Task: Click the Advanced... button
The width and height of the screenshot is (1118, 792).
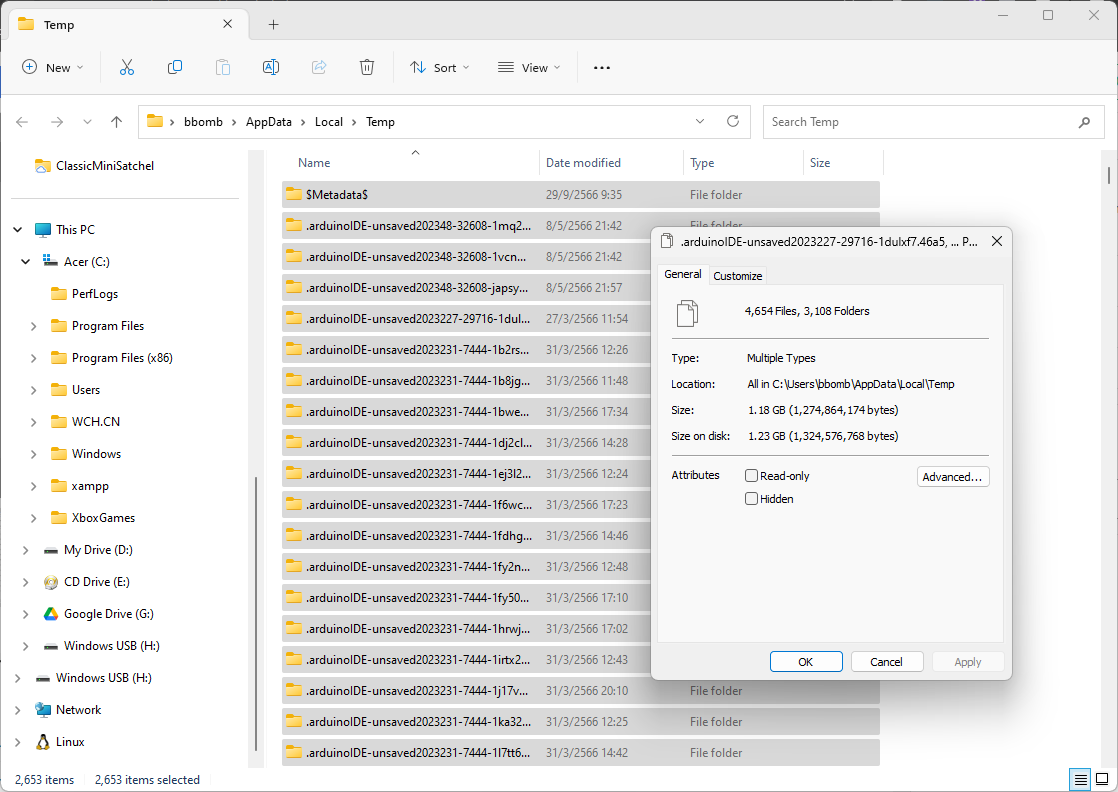Action: point(952,477)
